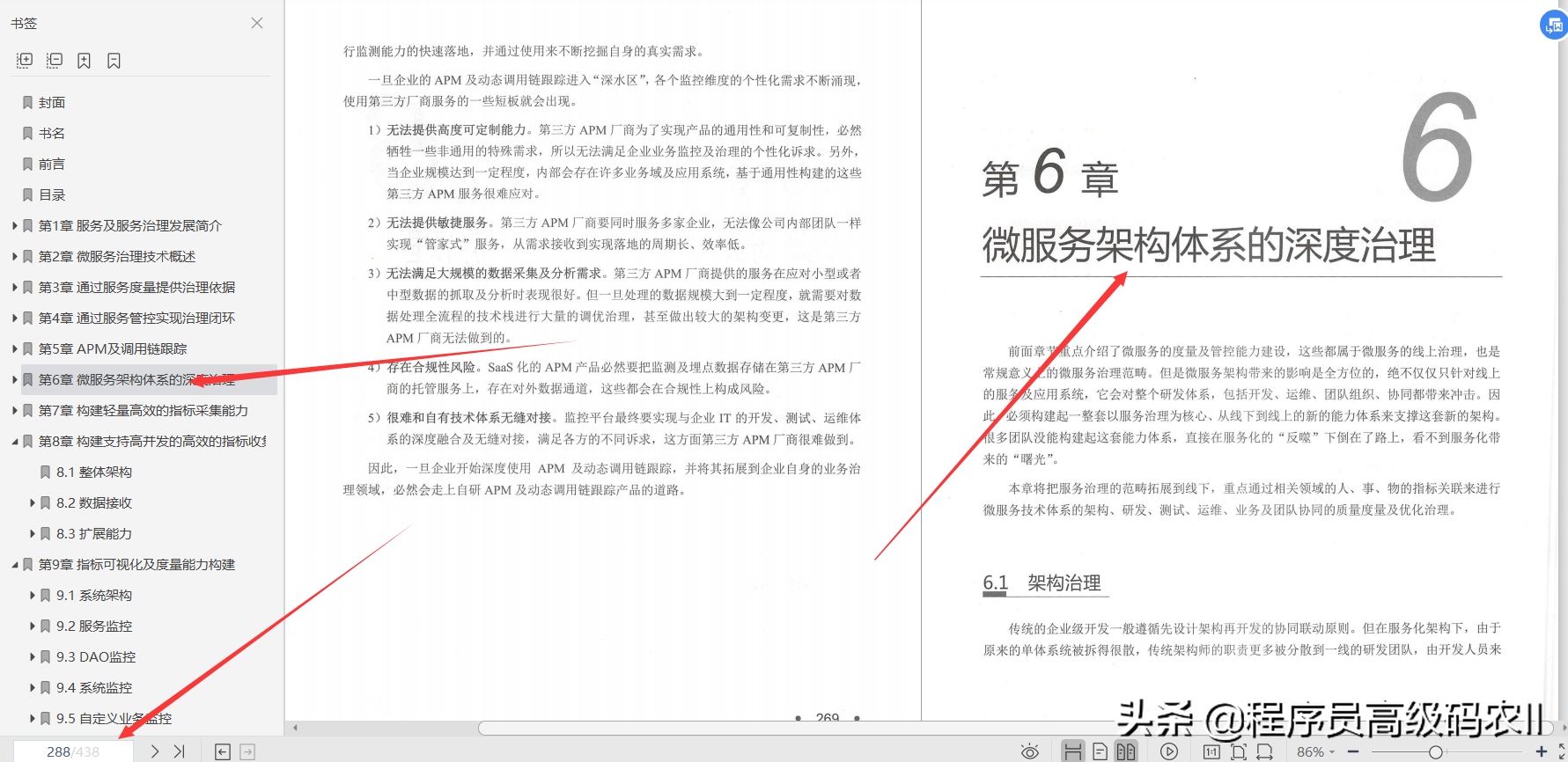This screenshot has width=1568, height=762.
Task: Expand 第1章 服务及服务治理发展简介
Action: coord(15,225)
